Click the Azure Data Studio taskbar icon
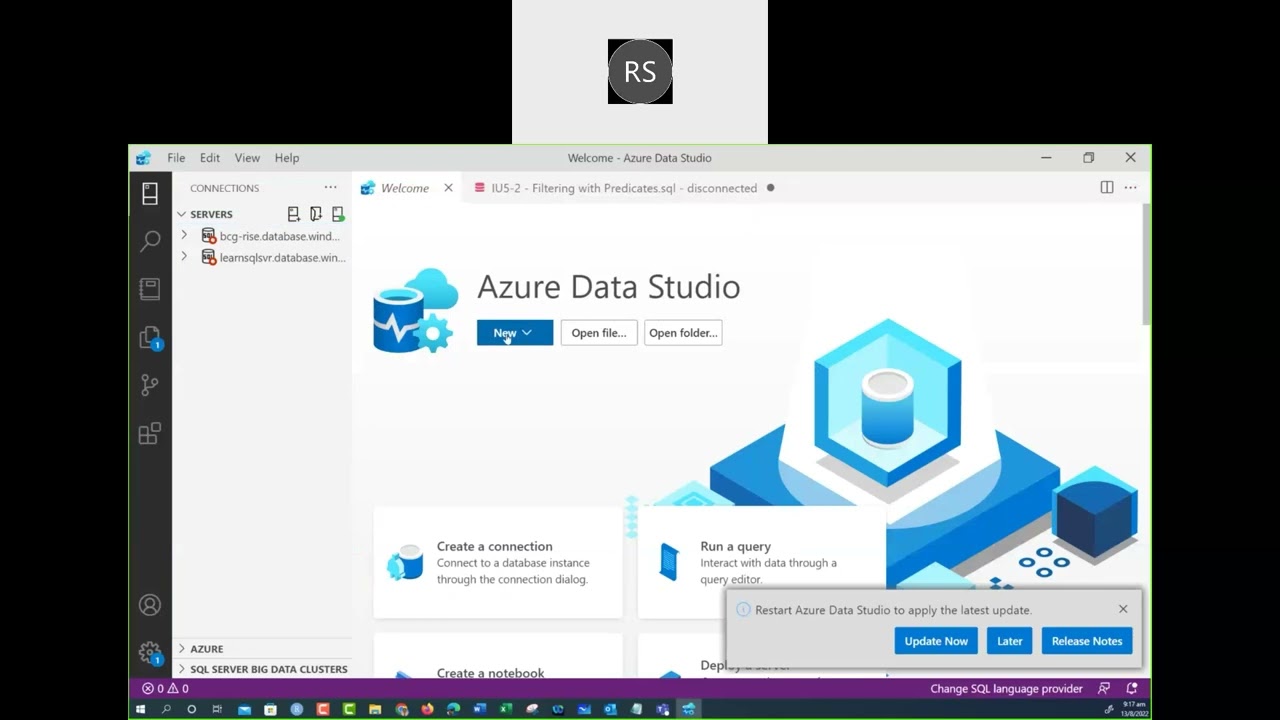This screenshot has width=1280, height=720. pyautogui.click(x=688, y=709)
